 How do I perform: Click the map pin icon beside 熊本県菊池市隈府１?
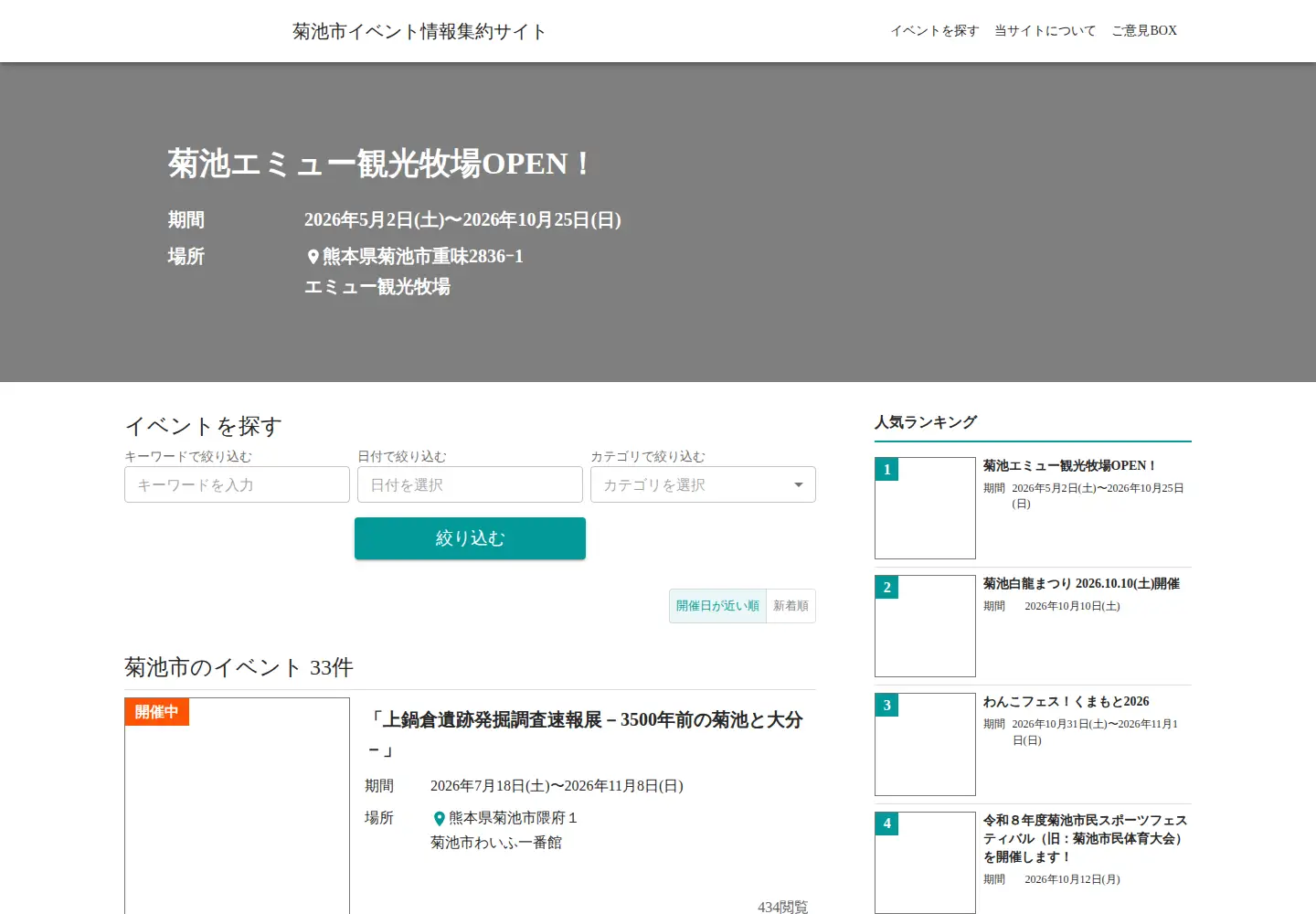click(x=439, y=819)
